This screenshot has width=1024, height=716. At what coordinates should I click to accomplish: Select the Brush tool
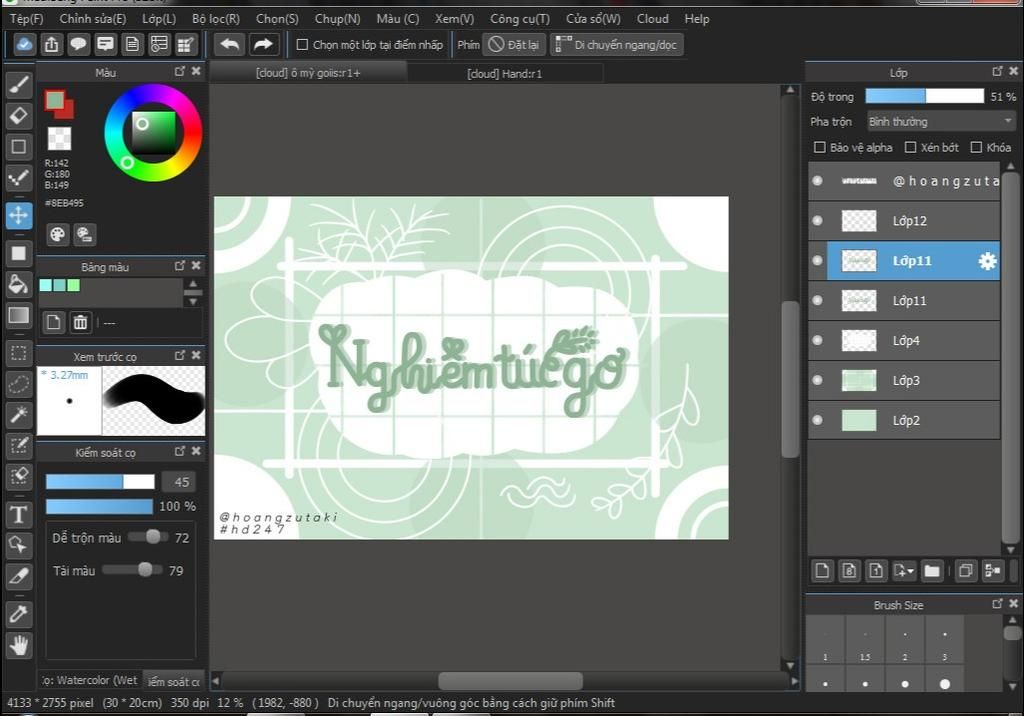pyautogui.click(x=19, y=84)
